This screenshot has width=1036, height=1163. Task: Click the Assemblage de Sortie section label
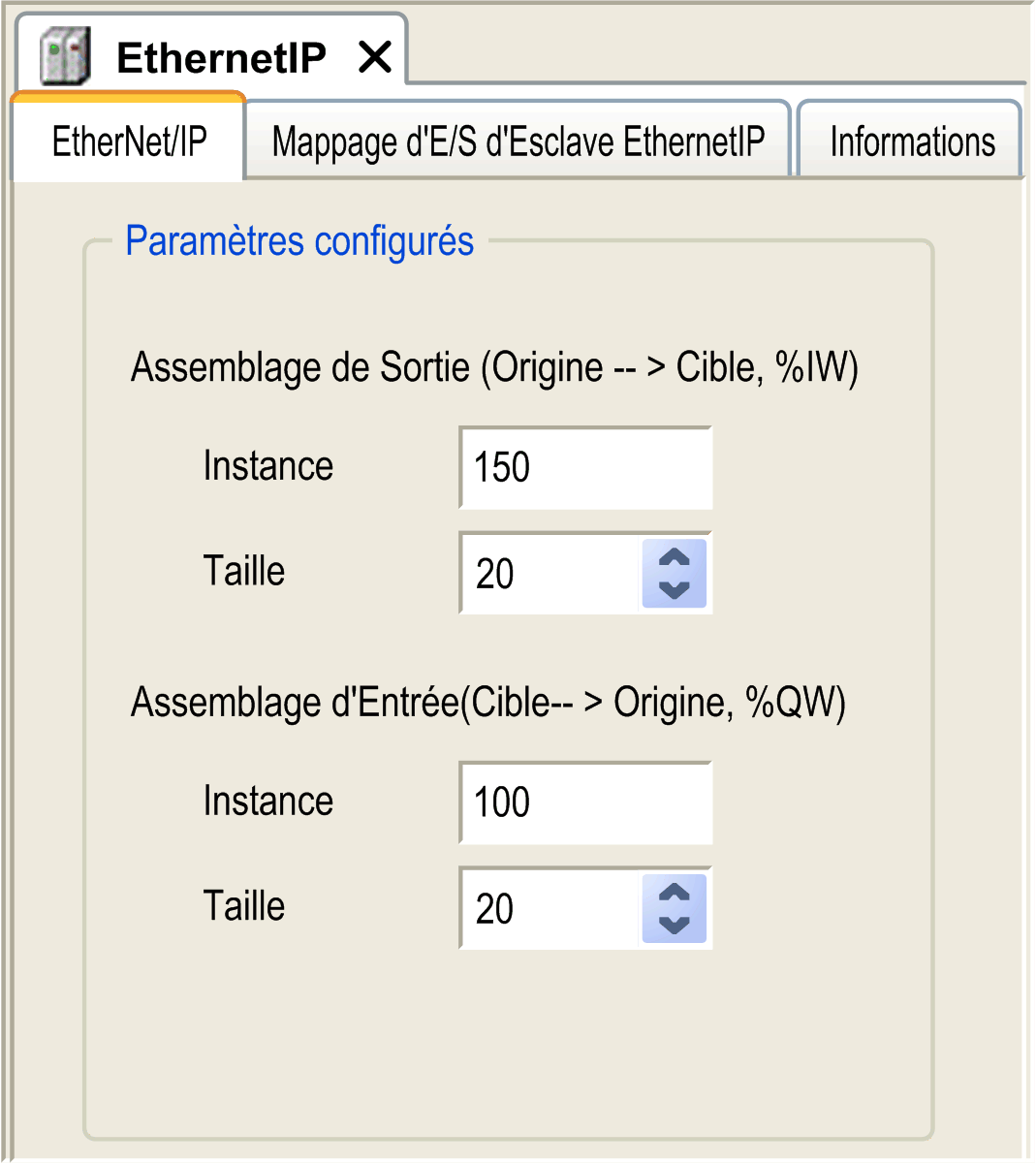tap(494, 368)
